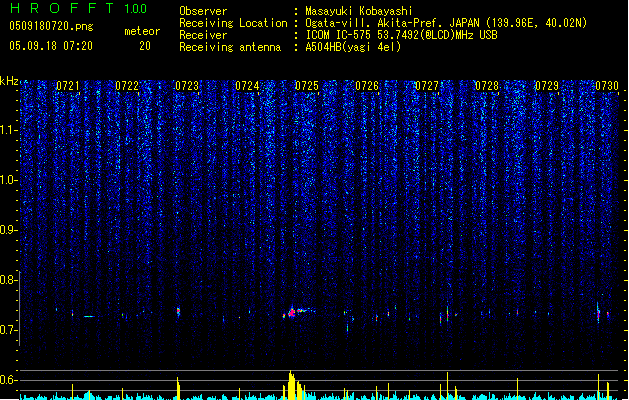Click the 1.1 kHz axis label

pyautogui.click(x=8, y=130)
